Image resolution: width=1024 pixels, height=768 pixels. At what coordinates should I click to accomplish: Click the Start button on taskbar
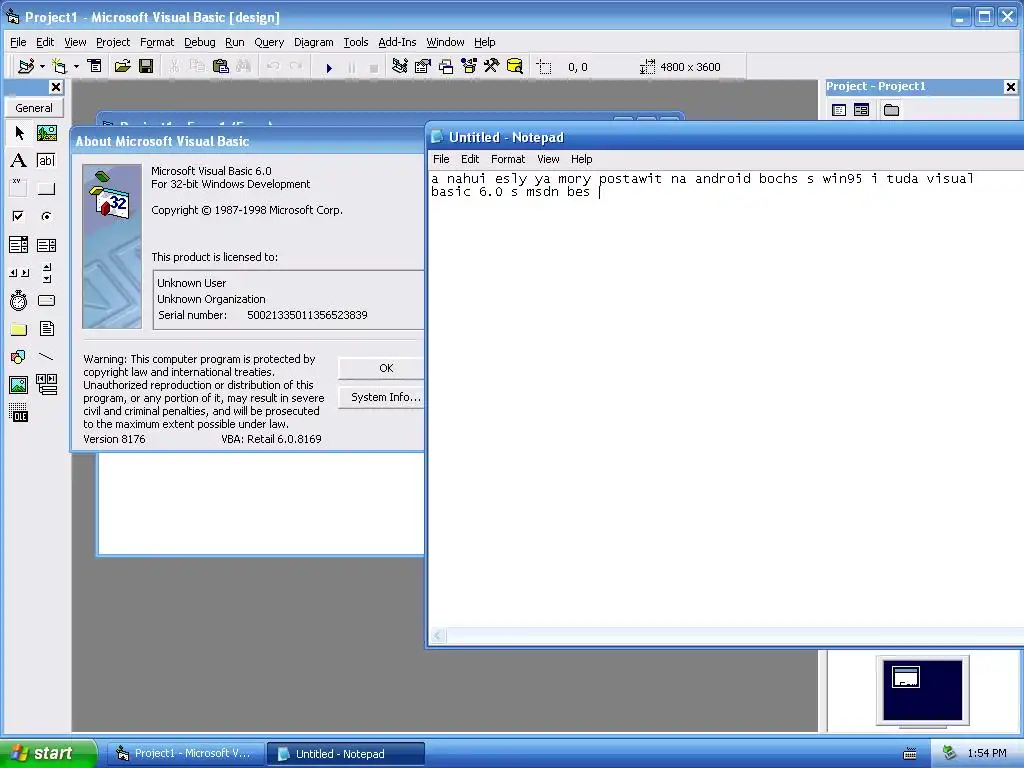click(x=48, y=754)
